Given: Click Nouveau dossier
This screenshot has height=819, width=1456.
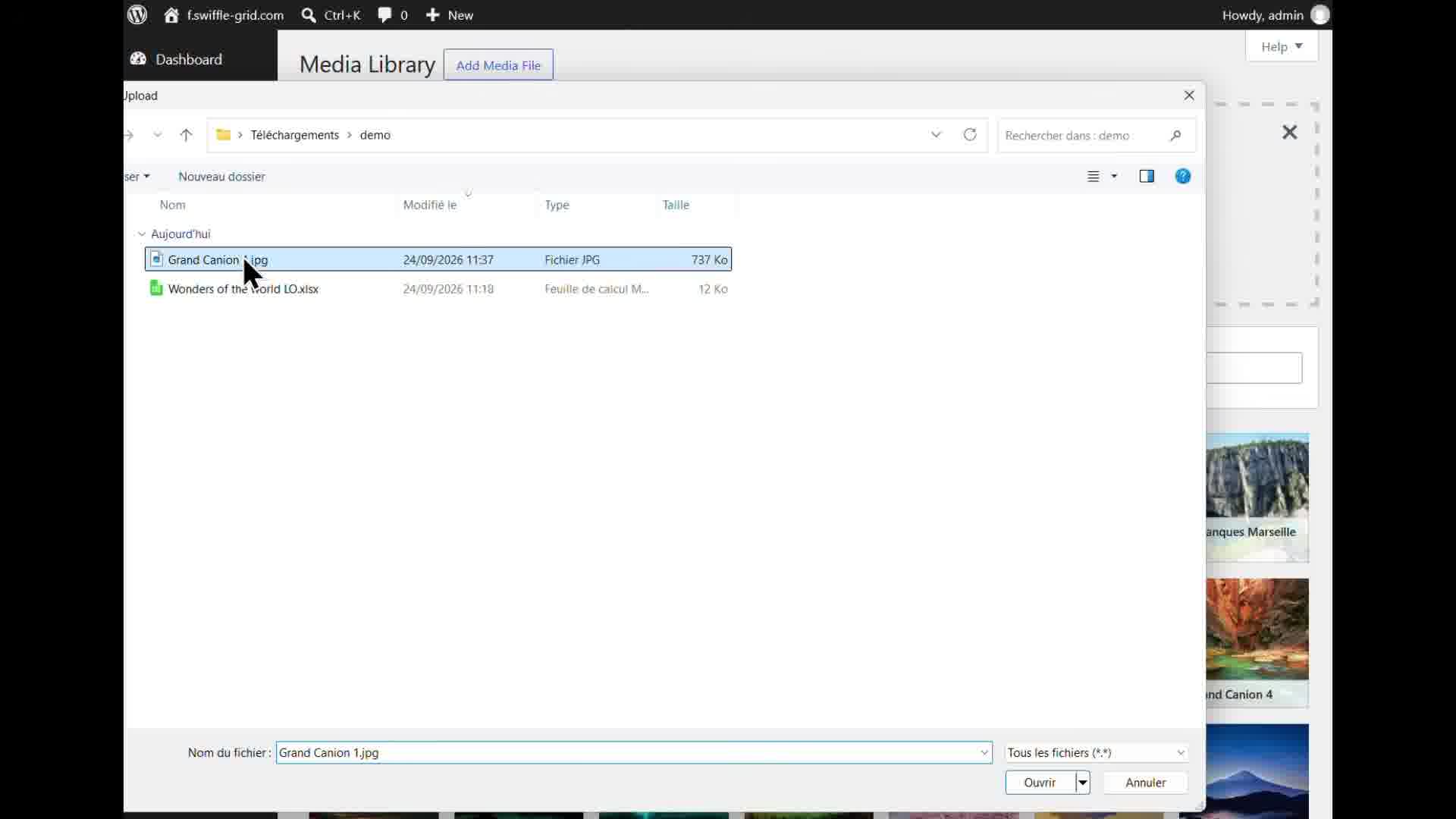Looking at the screenshot, I should (x=221, y=177).
